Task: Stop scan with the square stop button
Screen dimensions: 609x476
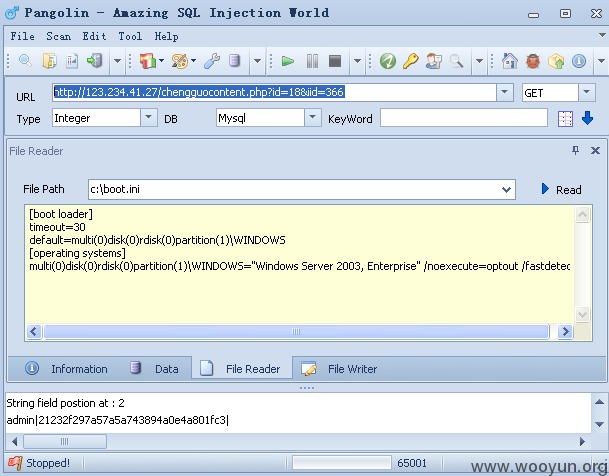Action: coord(335,61)
